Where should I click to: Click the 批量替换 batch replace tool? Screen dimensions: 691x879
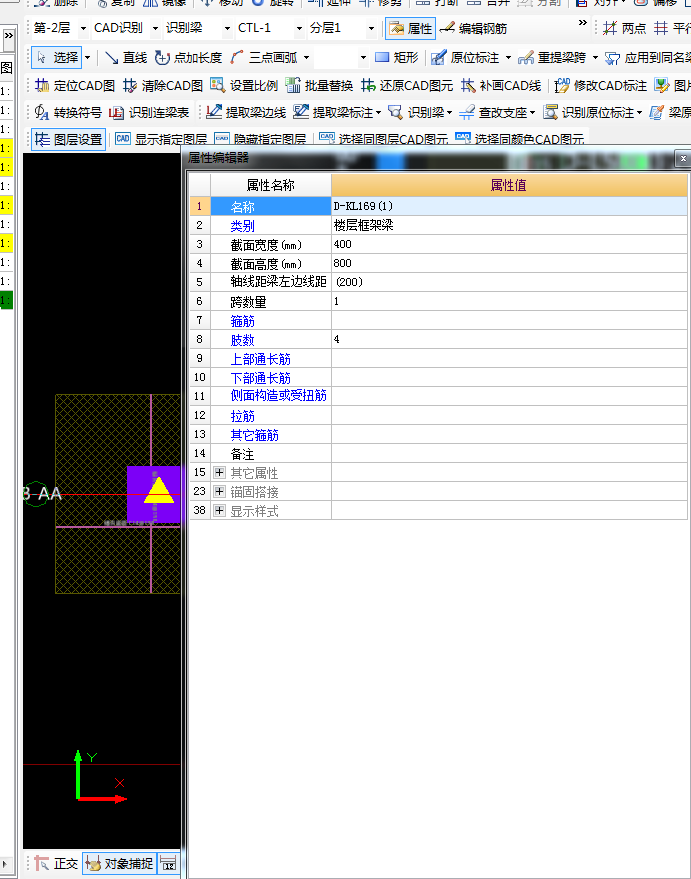(x=319, y=85)
